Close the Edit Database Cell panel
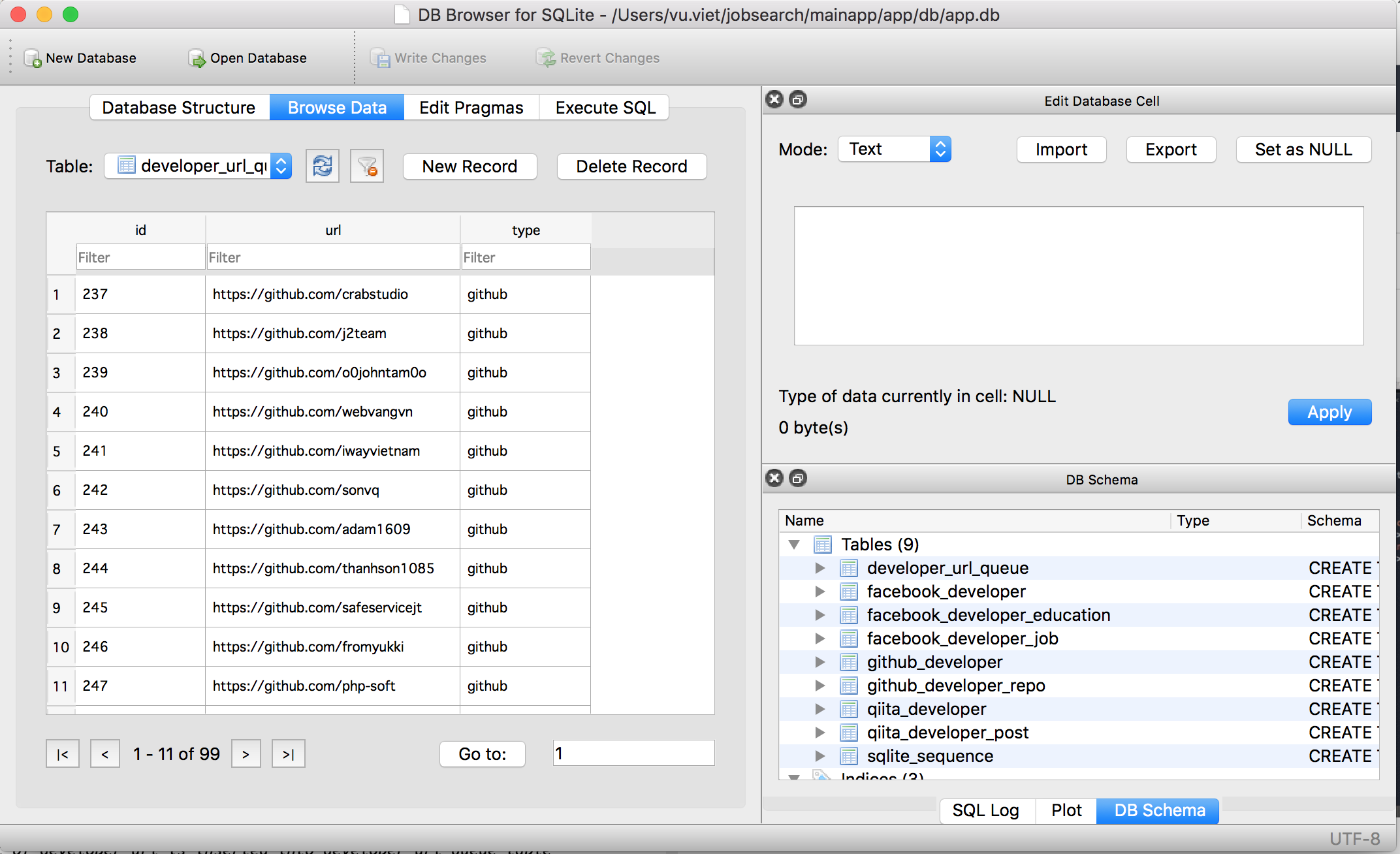 (x=774, y=99)
